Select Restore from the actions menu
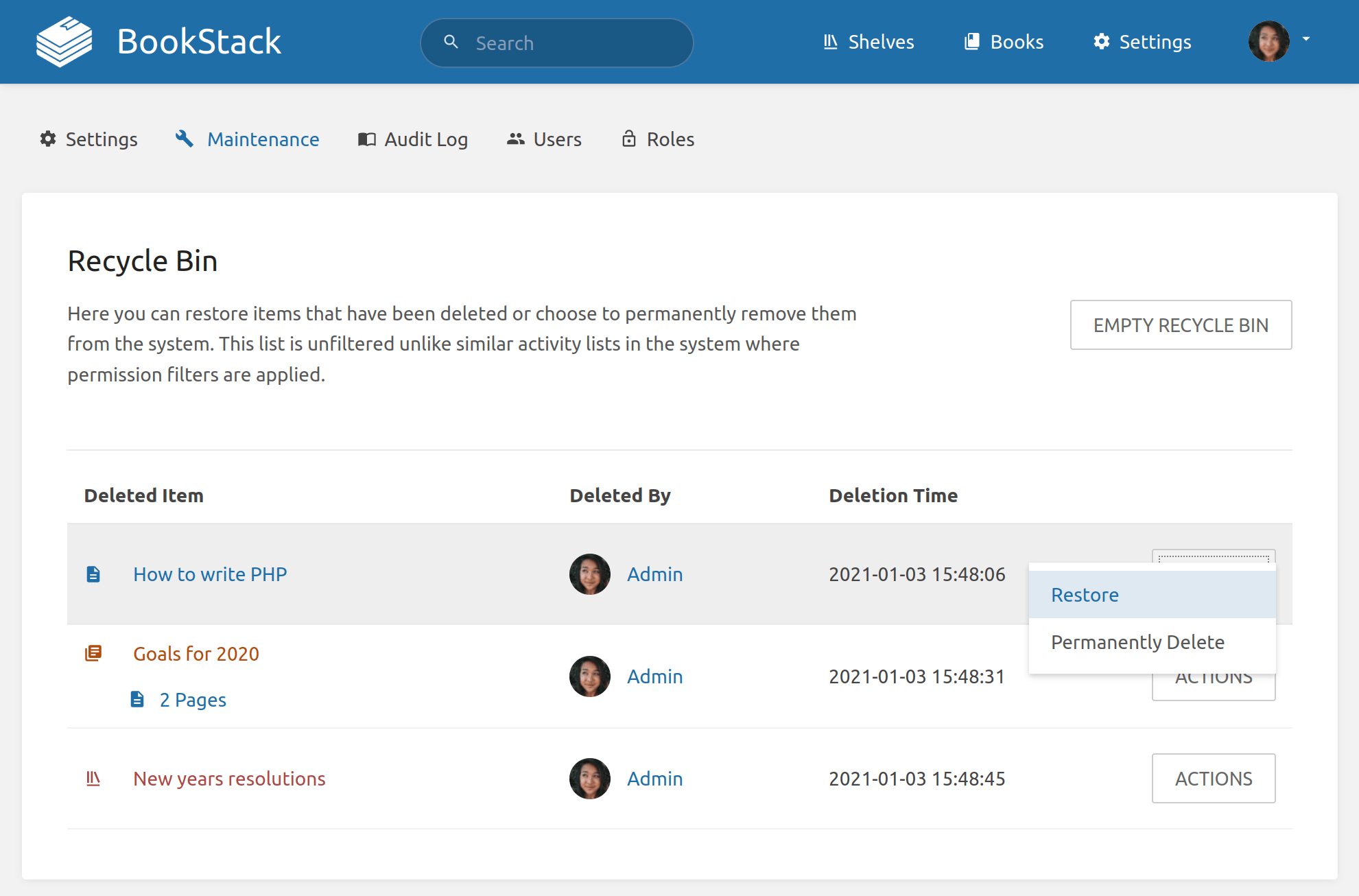The image size is (1359, 896). pyautogui.click(x=1152, y=594)
